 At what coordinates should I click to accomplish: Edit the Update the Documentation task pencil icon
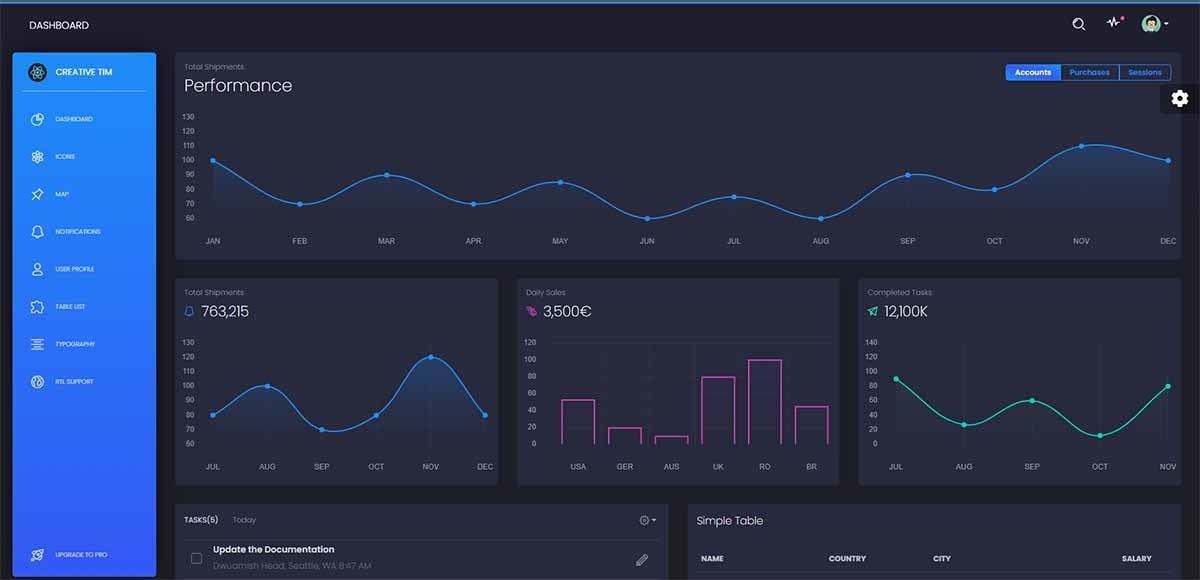point(642,560)
